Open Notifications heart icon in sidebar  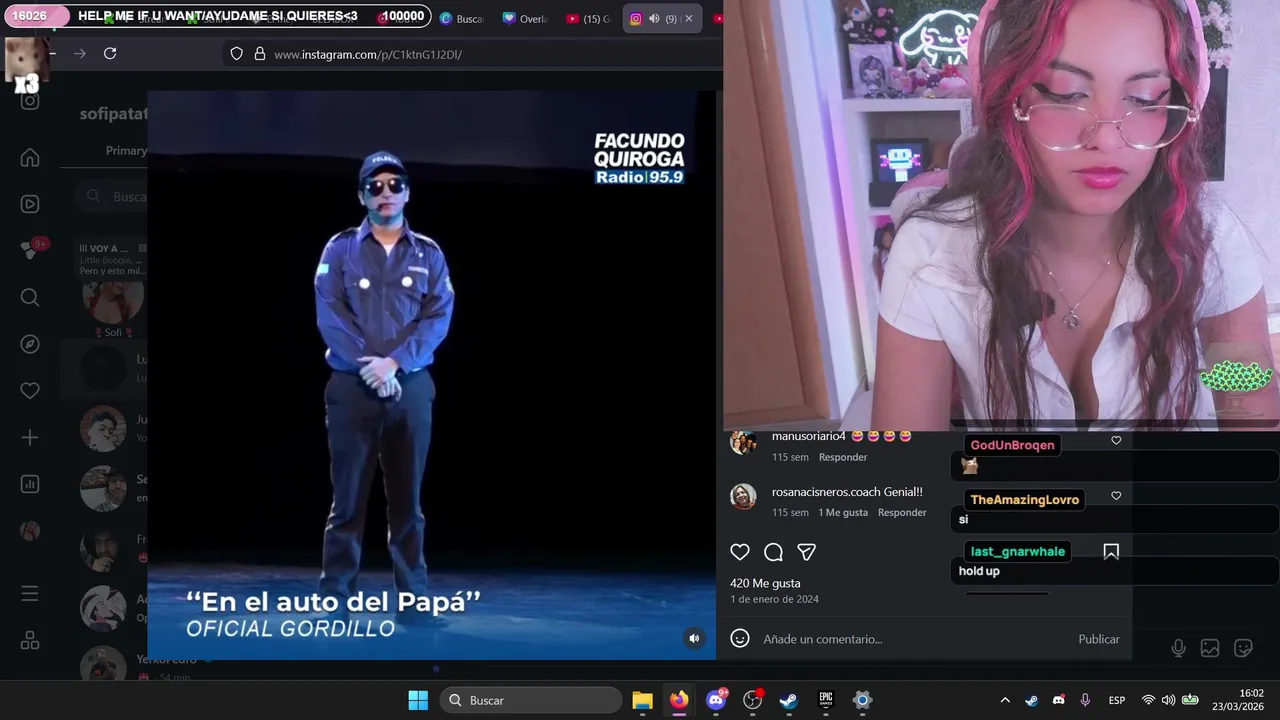[x=30, y=391]
